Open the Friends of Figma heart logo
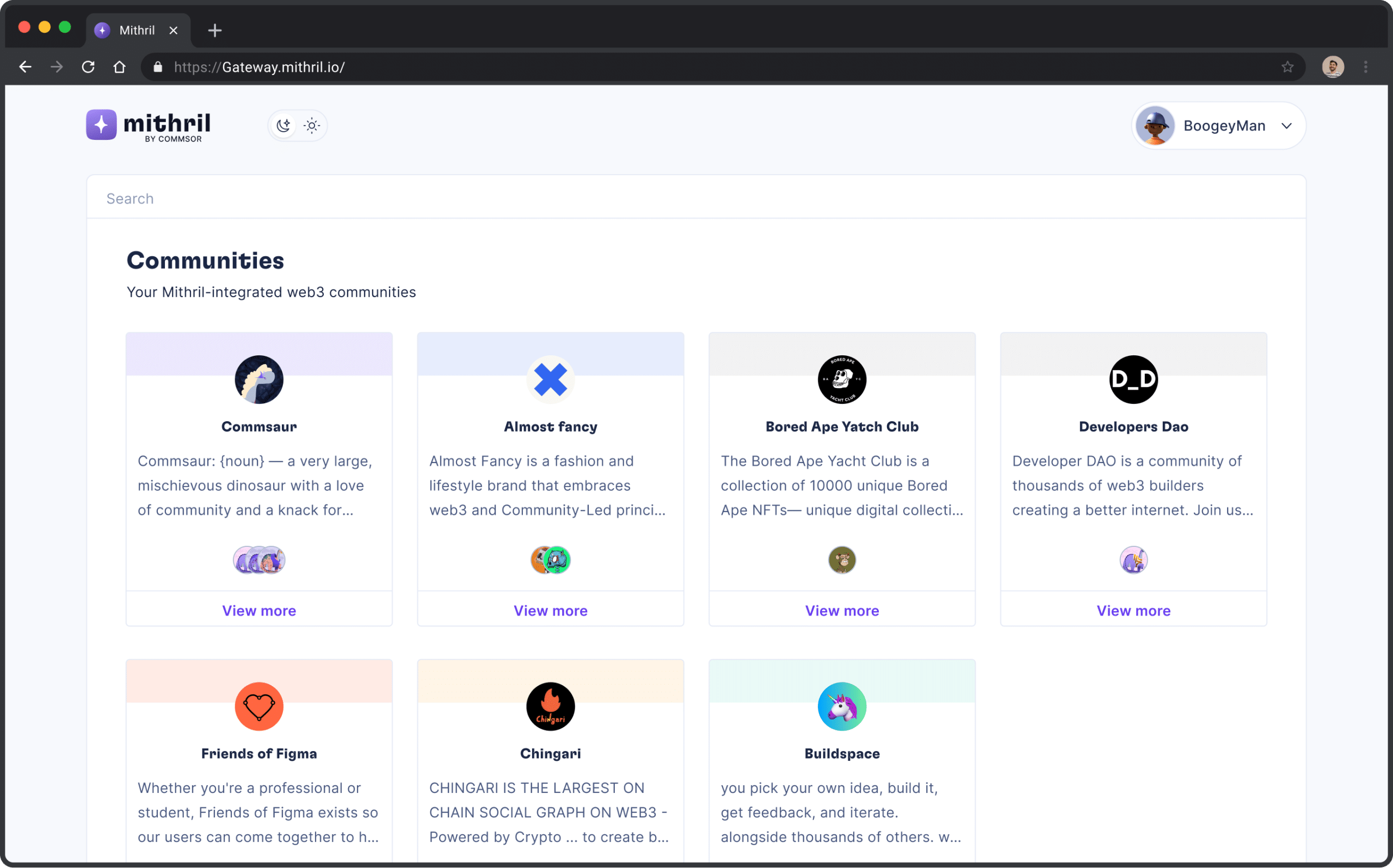This screenshot has height=868, width=1393. point(259,706)
